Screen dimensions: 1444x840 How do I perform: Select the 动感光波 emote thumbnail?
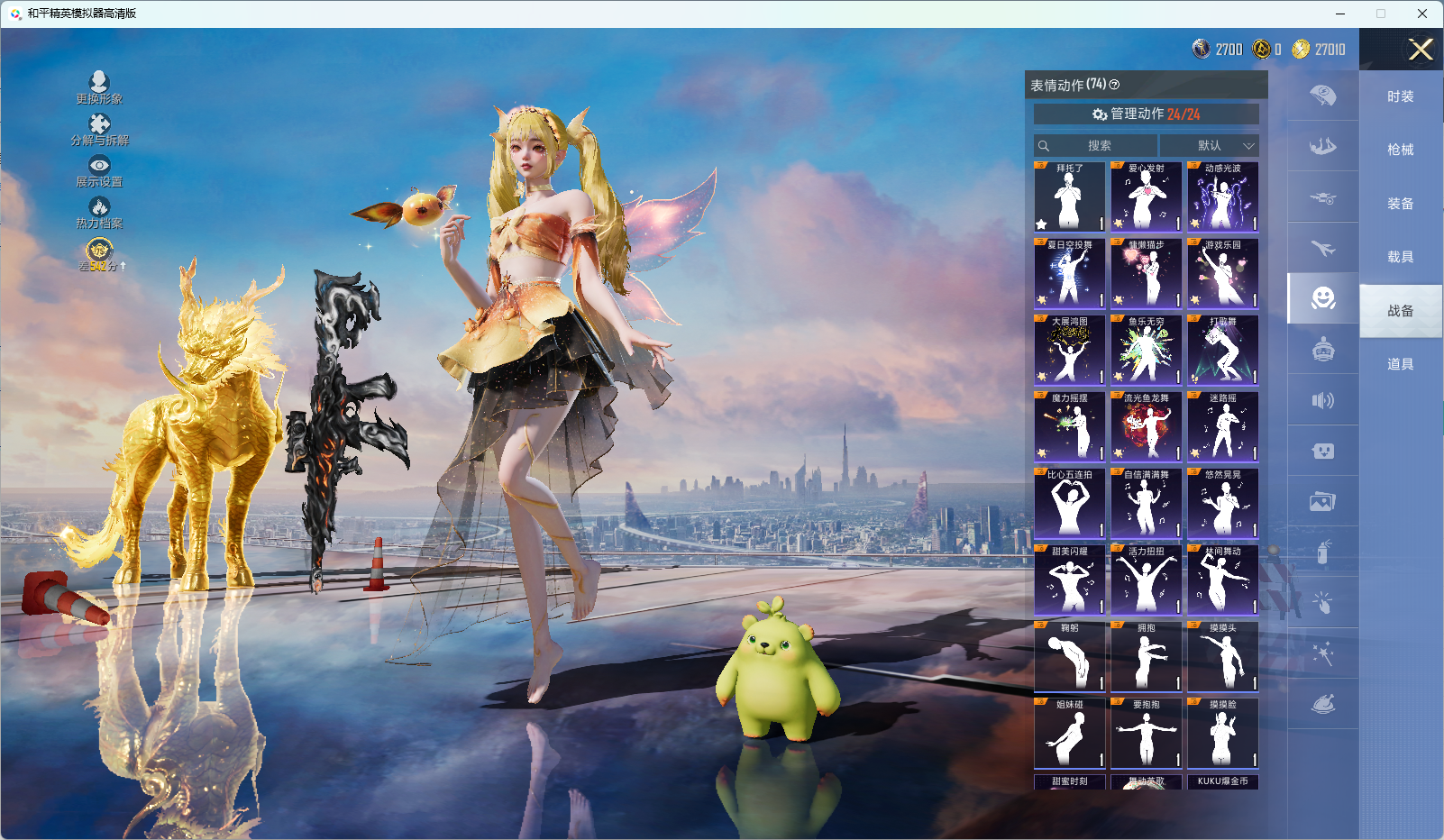click(x=1223, y=196)
